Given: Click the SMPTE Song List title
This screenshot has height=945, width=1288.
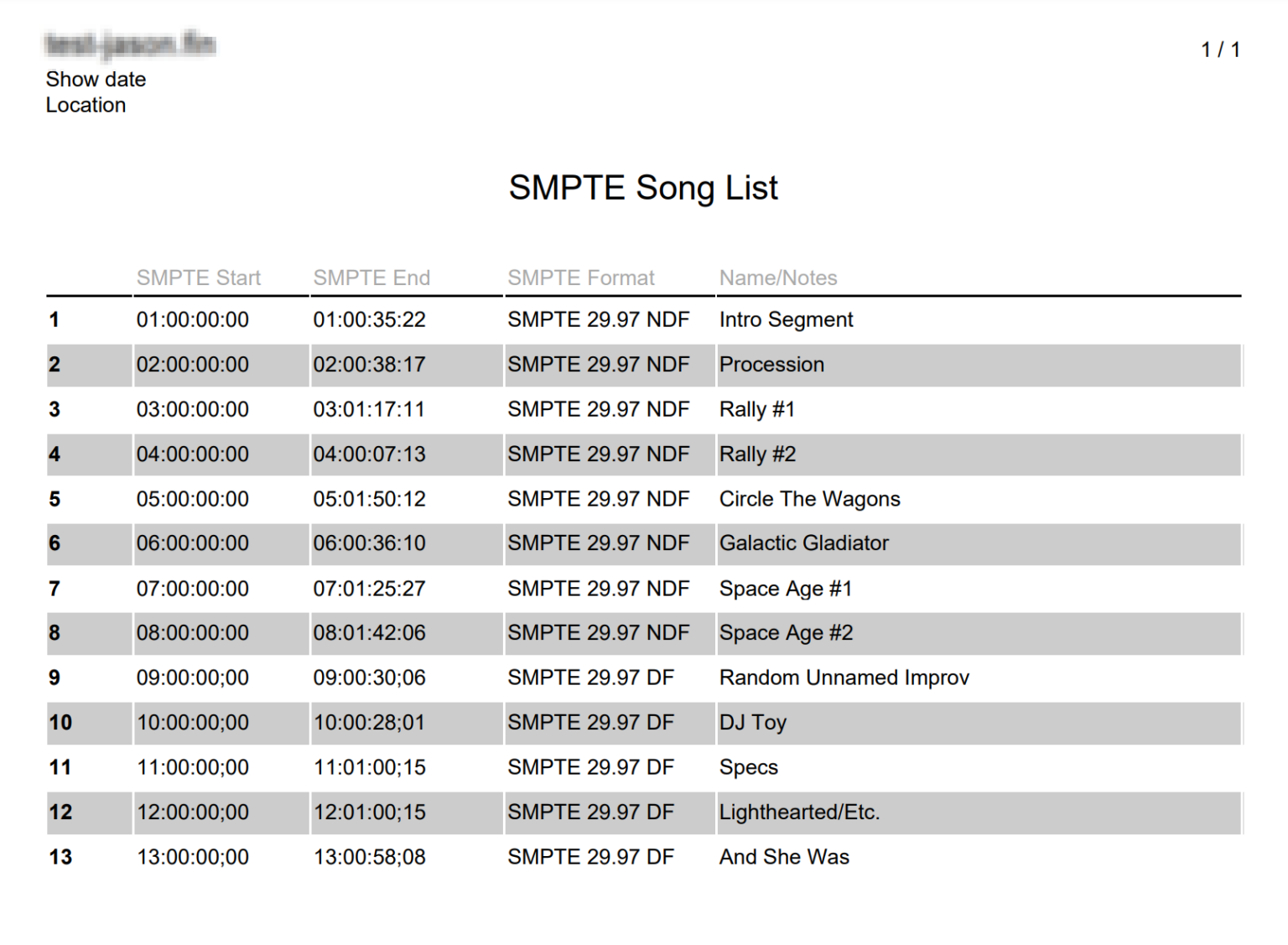Looking at the screenshot, I should point(643,188).
